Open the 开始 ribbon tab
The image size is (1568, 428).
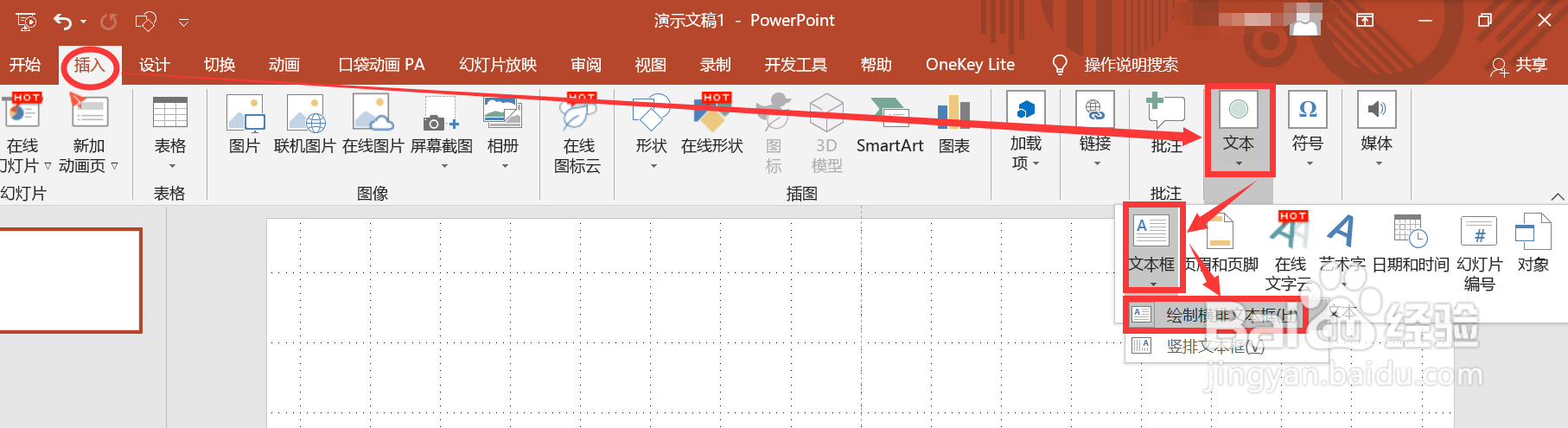[x=25, y=65]
